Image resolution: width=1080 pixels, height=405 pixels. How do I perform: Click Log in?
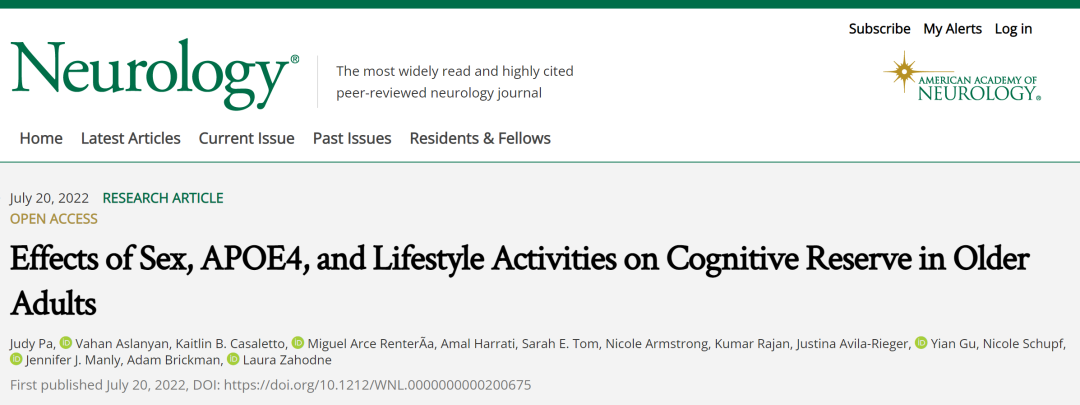click(1013, 29)
